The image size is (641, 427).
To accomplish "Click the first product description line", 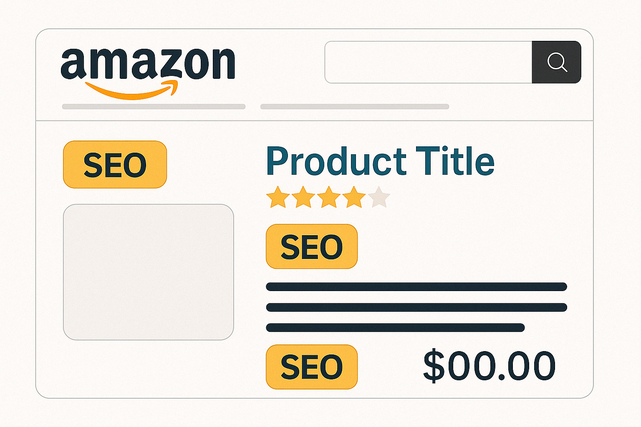I will click(416, 287).
